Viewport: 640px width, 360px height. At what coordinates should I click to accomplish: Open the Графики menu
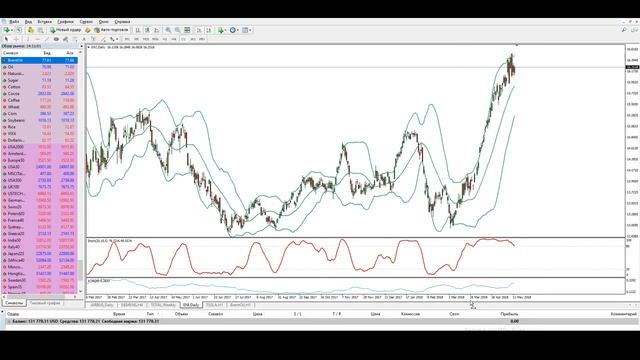click(65, 22)
